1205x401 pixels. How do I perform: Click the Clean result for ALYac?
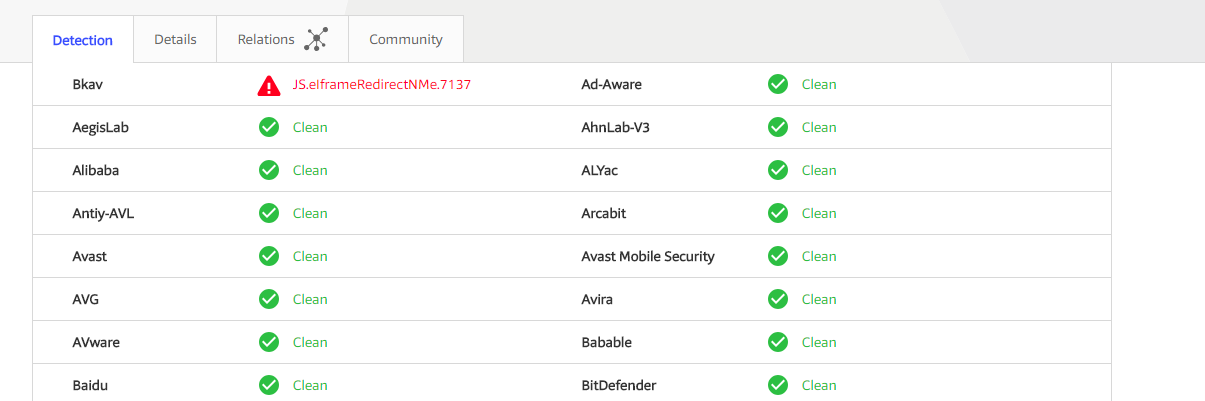(819, 170)
